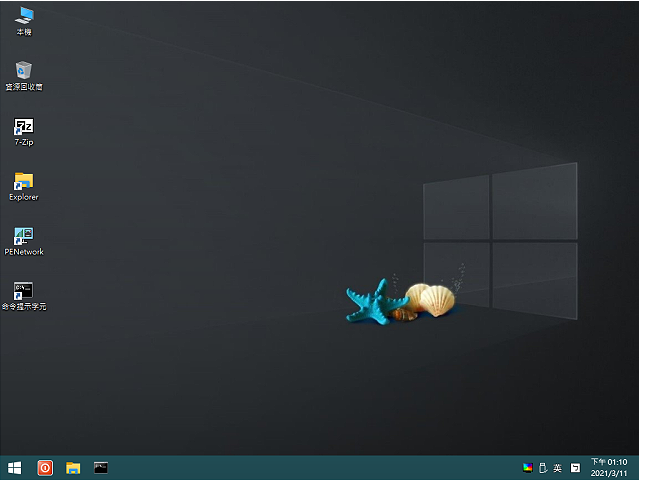The height and width of the screenshot is (480, 647).
Task: Click the date 2021/3/11 in taskbar
Action: click(x=609, y=473)
